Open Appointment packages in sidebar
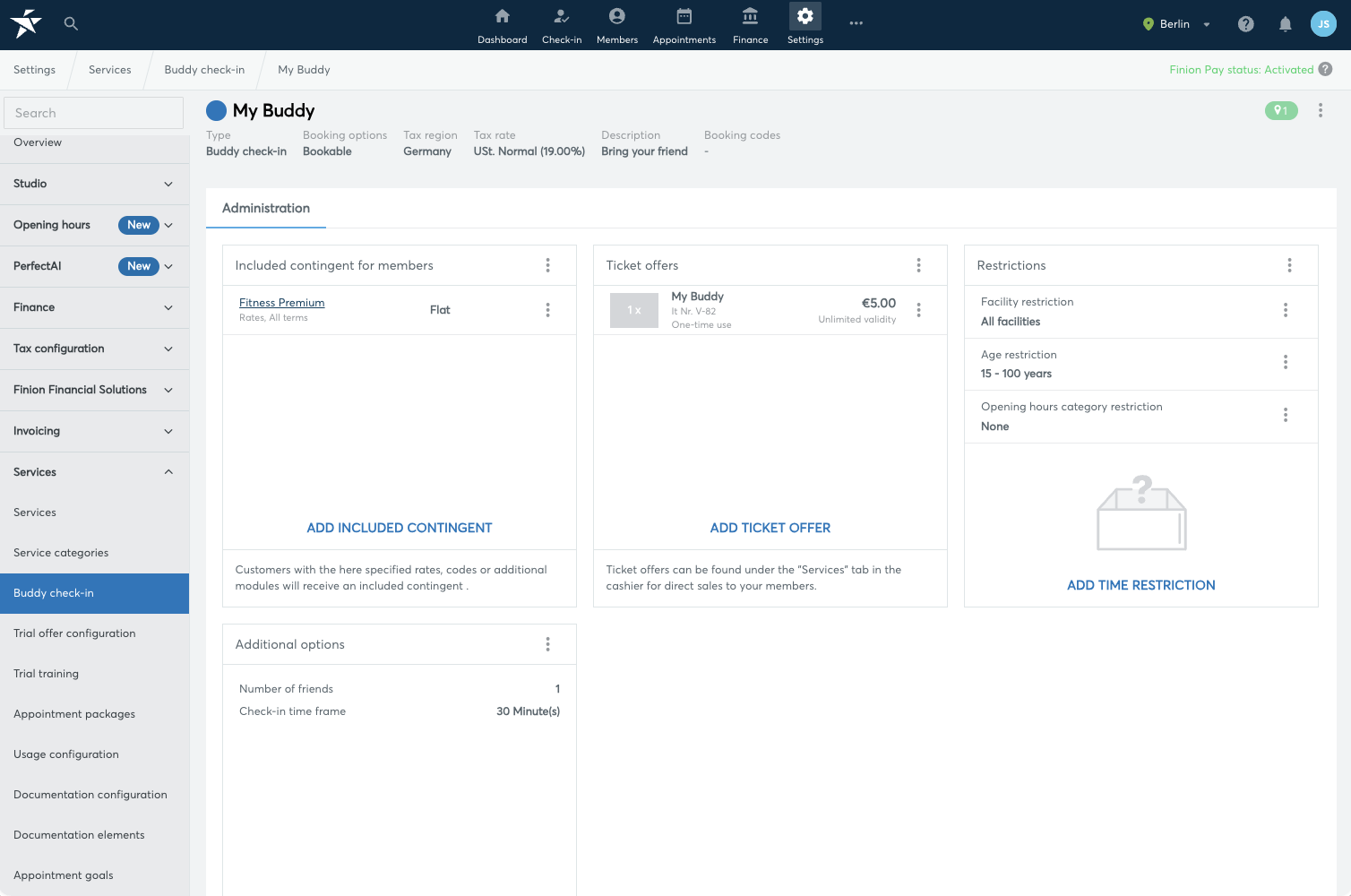The width and height of the screenshot is (1351, 896). click(94, 714)
